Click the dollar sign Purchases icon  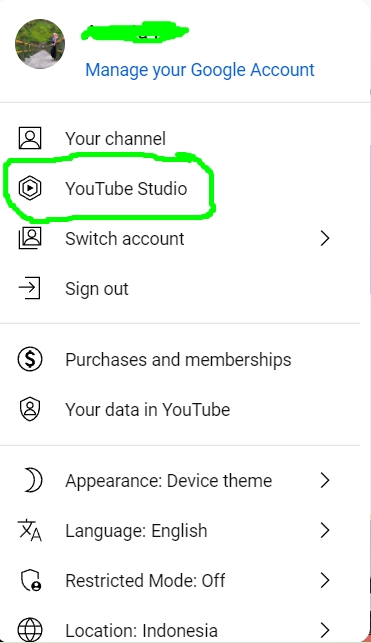[x=30, y=359]
